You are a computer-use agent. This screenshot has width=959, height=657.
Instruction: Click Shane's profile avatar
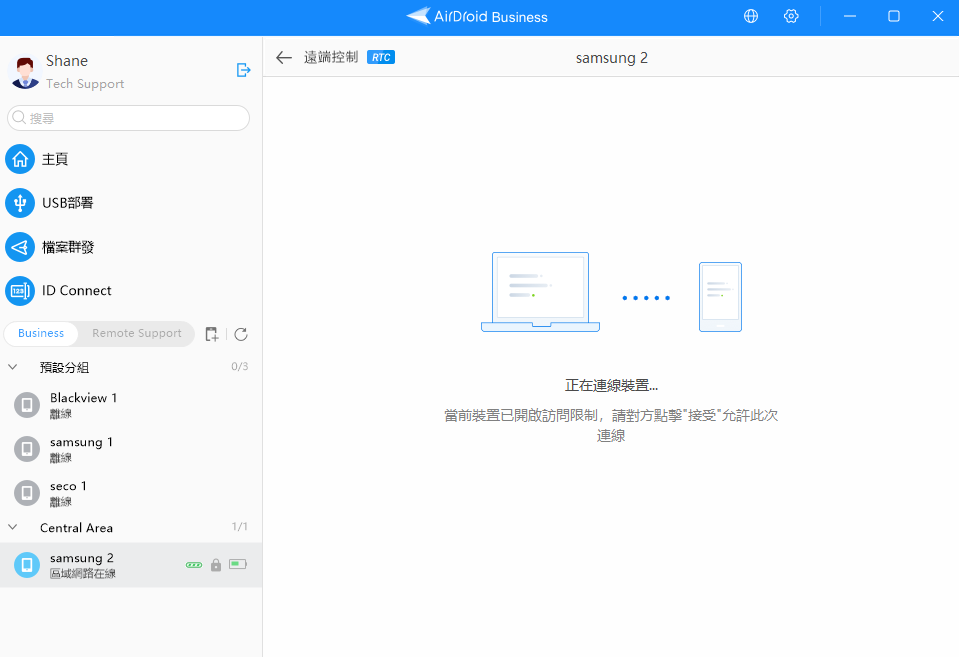click(x=25, y=72)
